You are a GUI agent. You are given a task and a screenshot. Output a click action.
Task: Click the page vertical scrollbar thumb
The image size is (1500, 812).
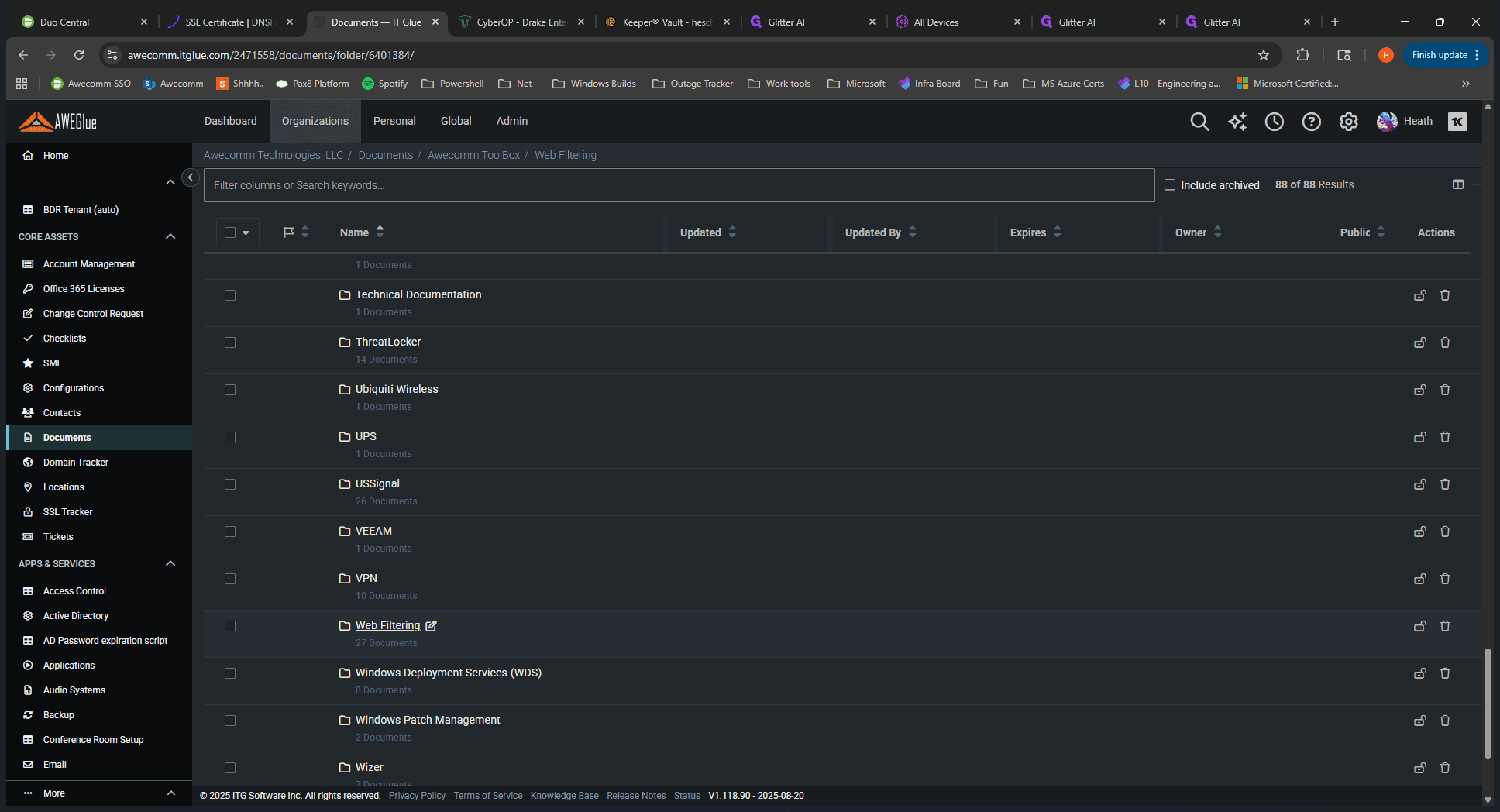tap(1488, 704)
